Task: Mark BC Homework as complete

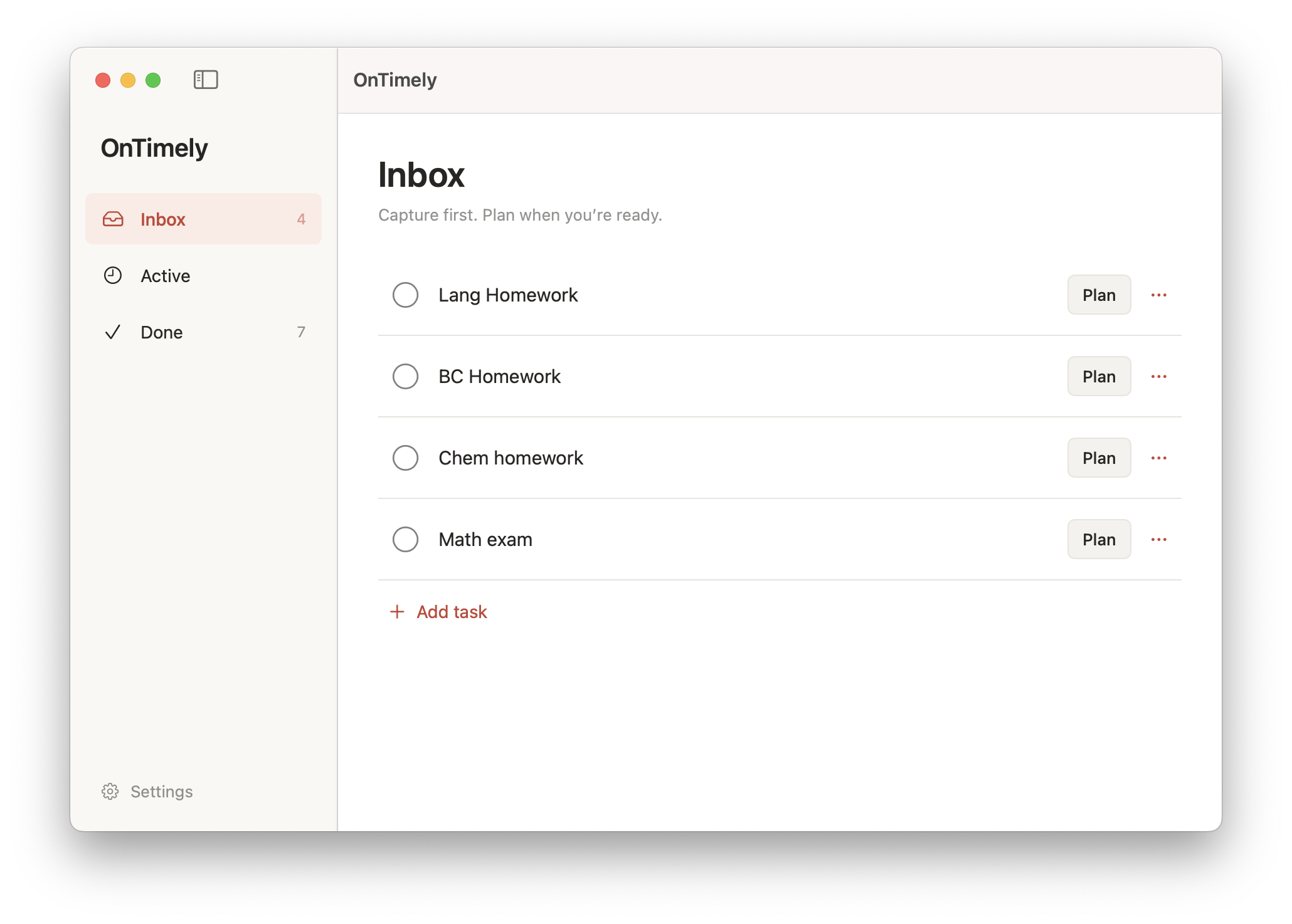Action: pyautogui.click(x=405, y=376)
